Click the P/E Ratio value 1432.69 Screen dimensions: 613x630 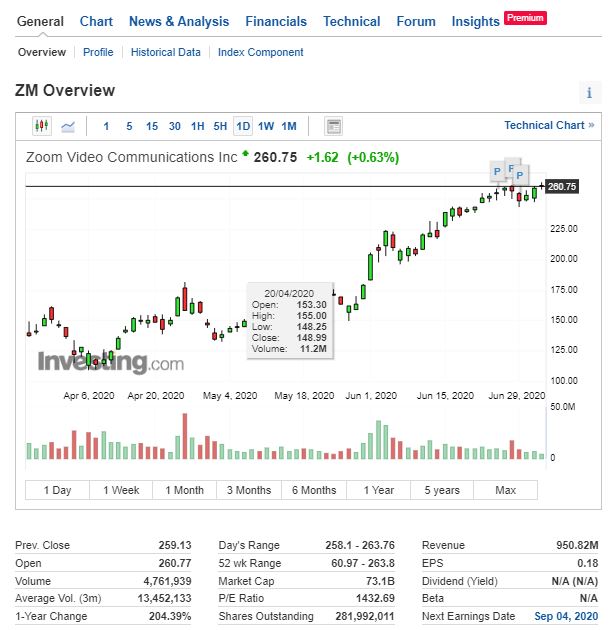point(375,598)
